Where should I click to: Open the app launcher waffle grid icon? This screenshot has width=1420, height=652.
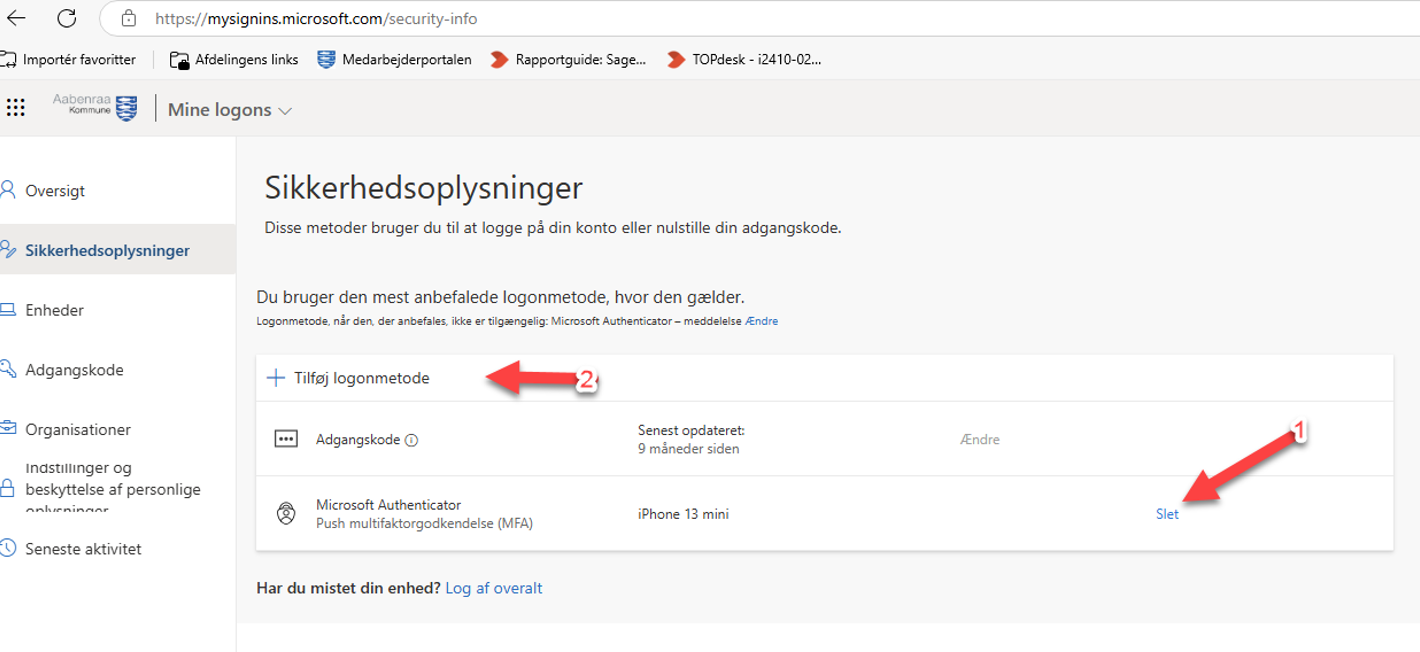[15, 109]
